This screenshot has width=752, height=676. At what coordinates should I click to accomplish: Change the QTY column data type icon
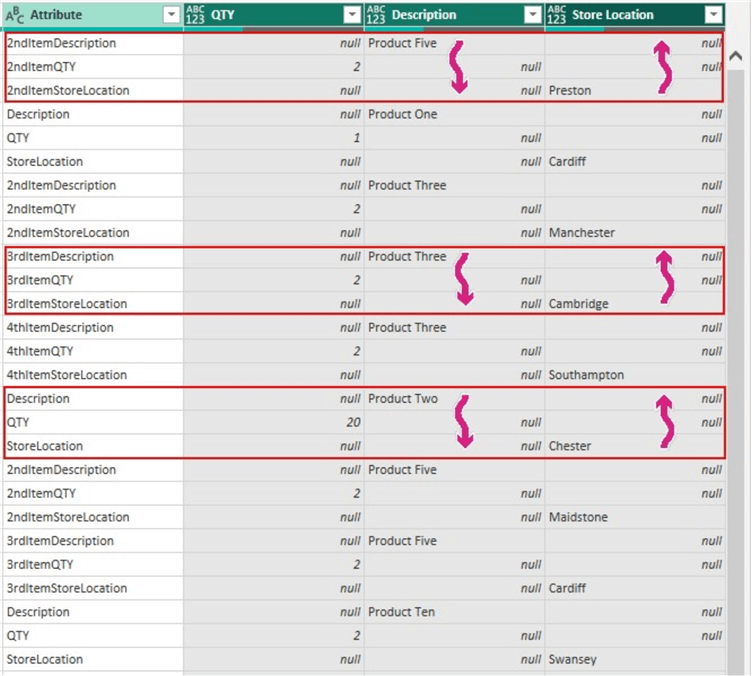tap(195, 15)
